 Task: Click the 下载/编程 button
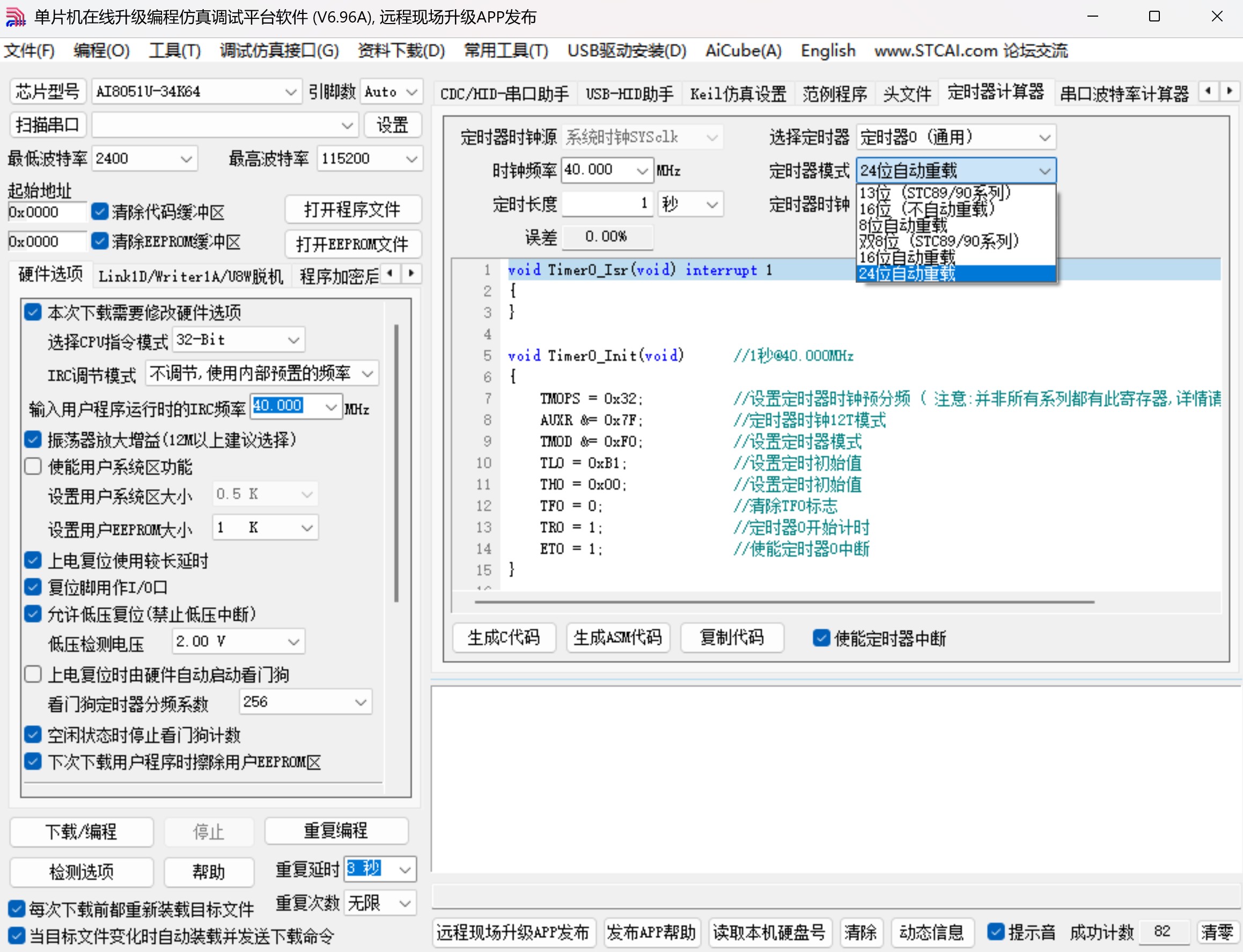coord(80,832)
